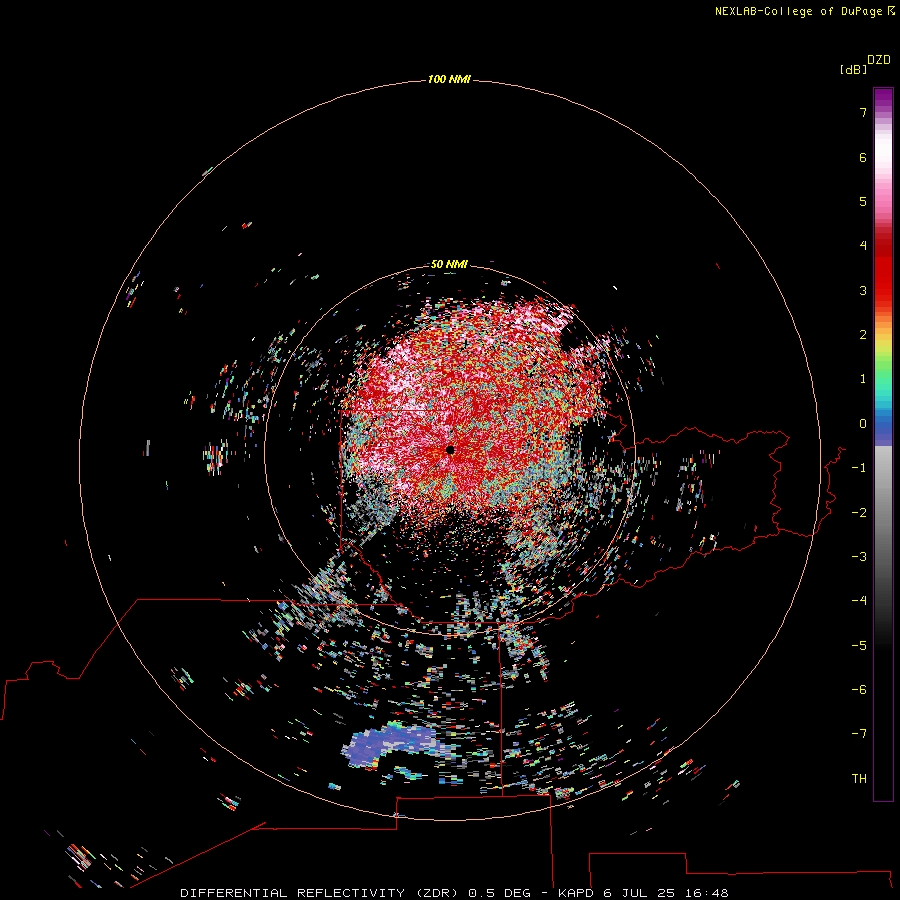Click the colorbar value -2 label

click(859, 513)
